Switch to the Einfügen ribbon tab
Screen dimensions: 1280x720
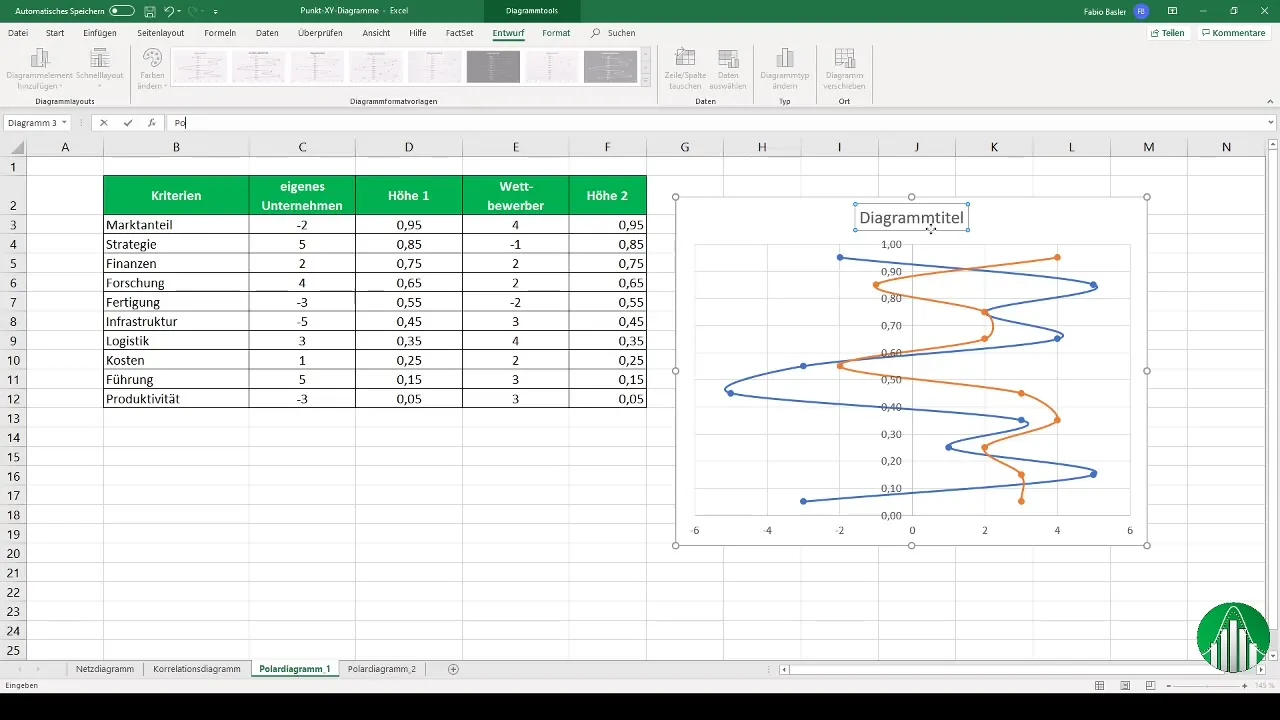pos(100,33)
